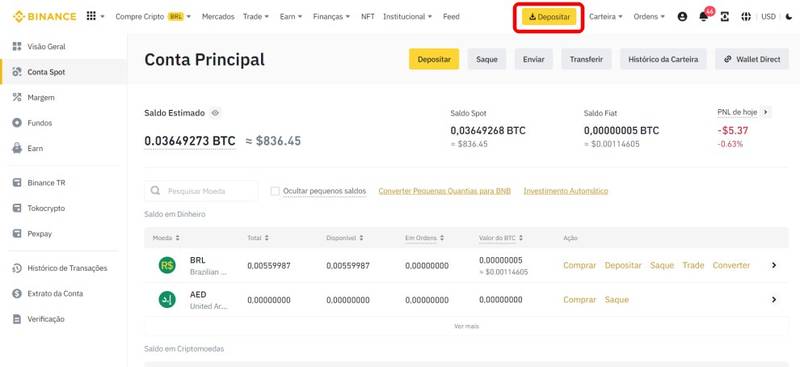
Task: Click the Visão Geral sidebar icon
Action: pos(17,46)
